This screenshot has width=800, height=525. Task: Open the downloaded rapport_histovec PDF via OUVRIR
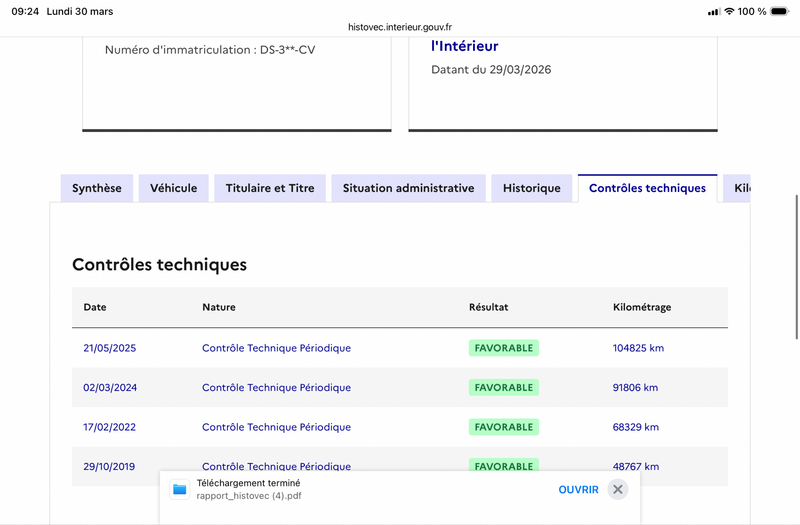578,490
